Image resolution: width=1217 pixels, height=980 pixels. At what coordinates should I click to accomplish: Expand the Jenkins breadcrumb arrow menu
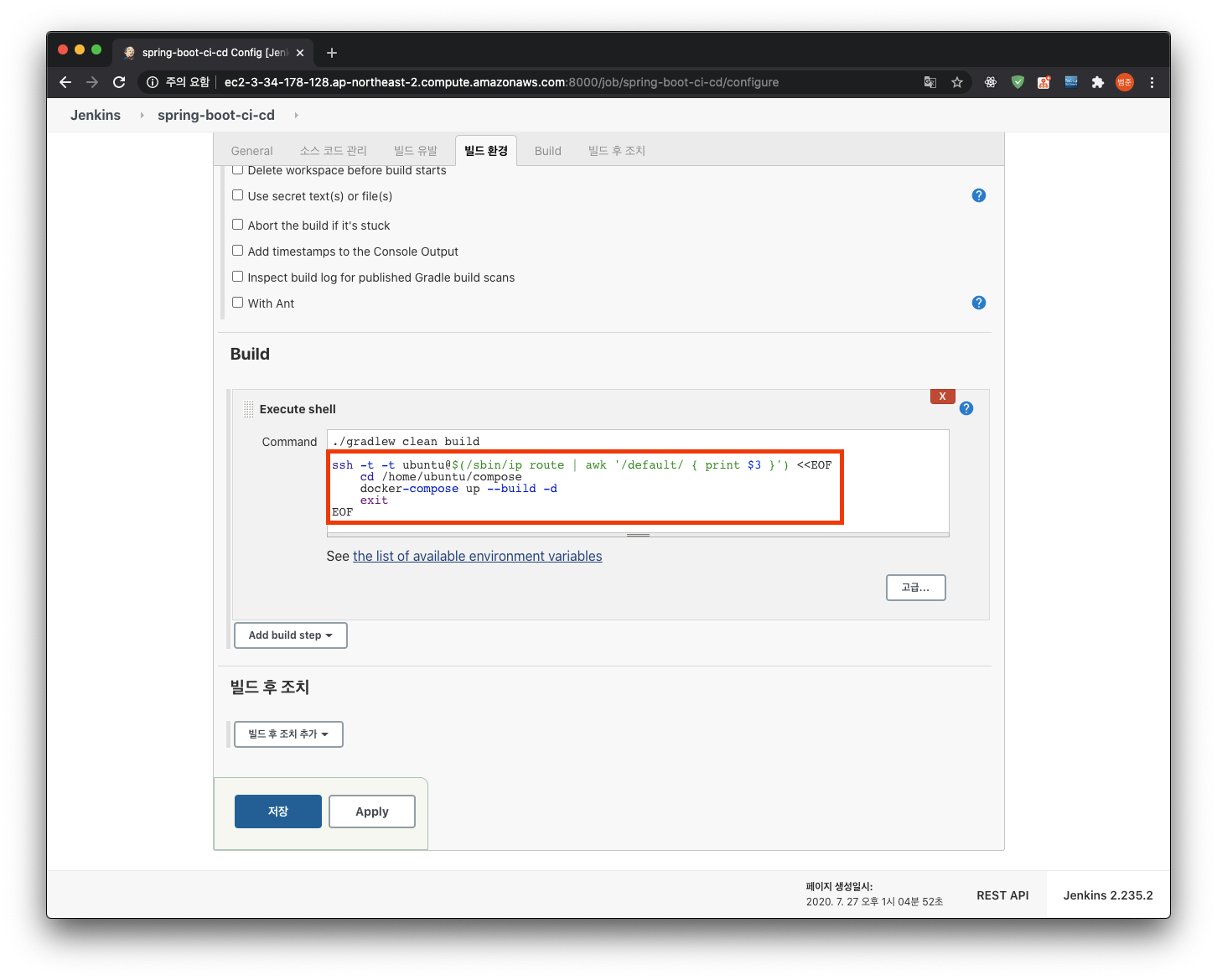(142, 115)
